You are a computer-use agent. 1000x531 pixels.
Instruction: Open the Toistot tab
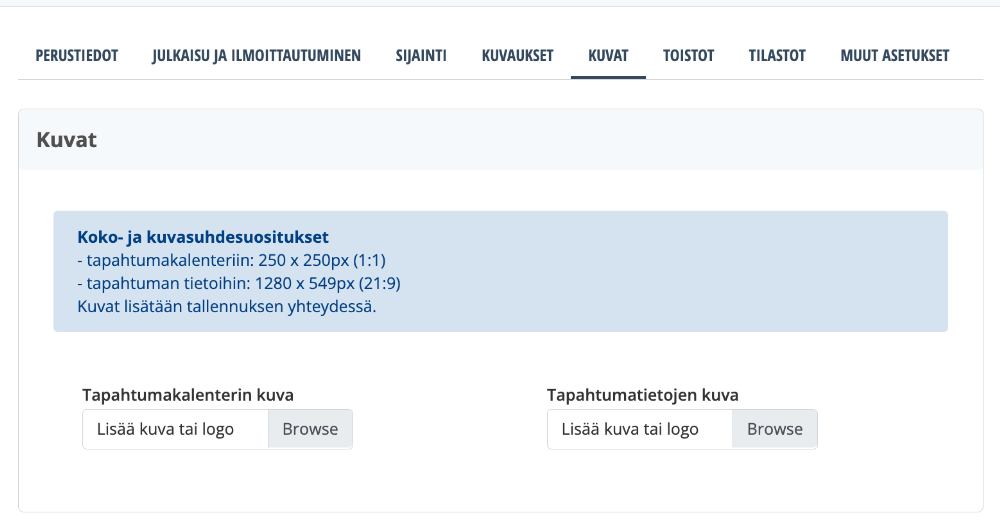coord(688,56)
